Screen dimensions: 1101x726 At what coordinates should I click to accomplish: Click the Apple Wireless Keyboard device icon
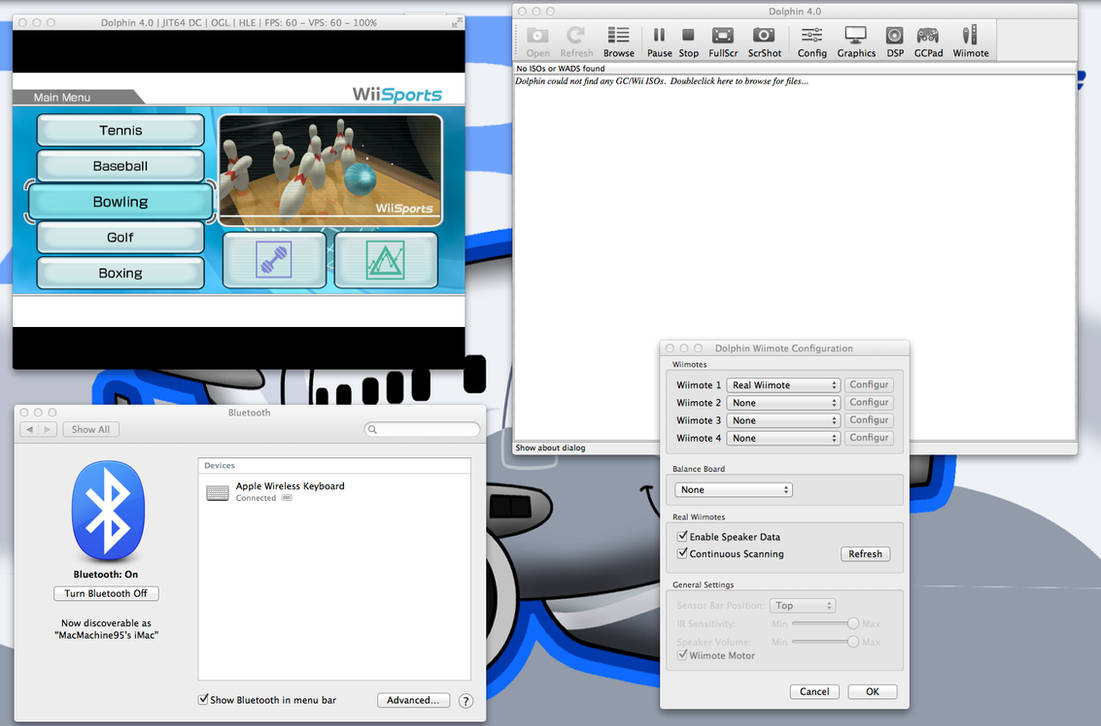click(218, 493)
